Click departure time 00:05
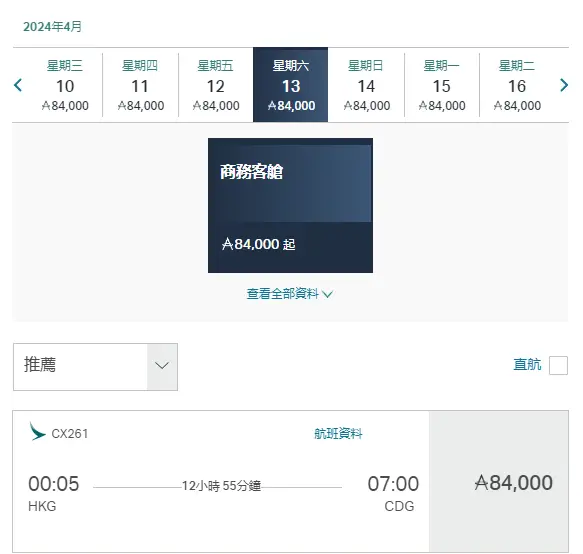This screenshot has width=583, height=554. tap(54, 484)
